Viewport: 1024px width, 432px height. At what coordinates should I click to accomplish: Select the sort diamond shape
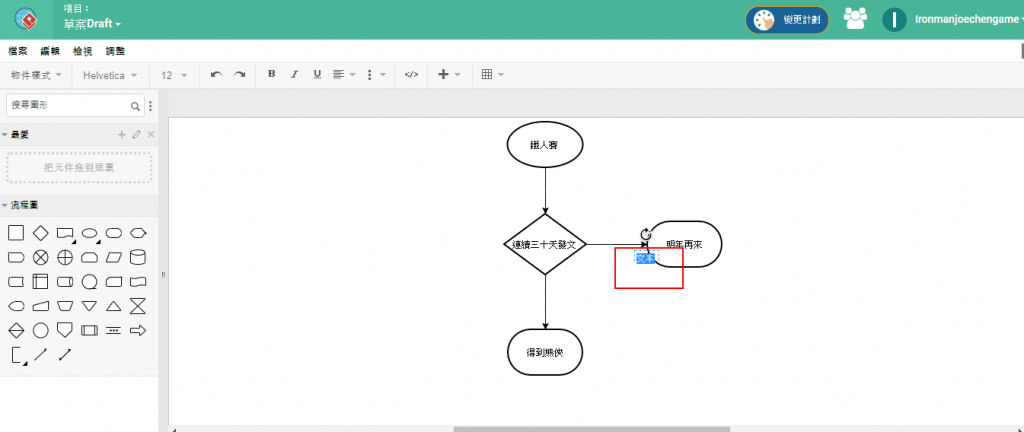click(x=16, y=331)
